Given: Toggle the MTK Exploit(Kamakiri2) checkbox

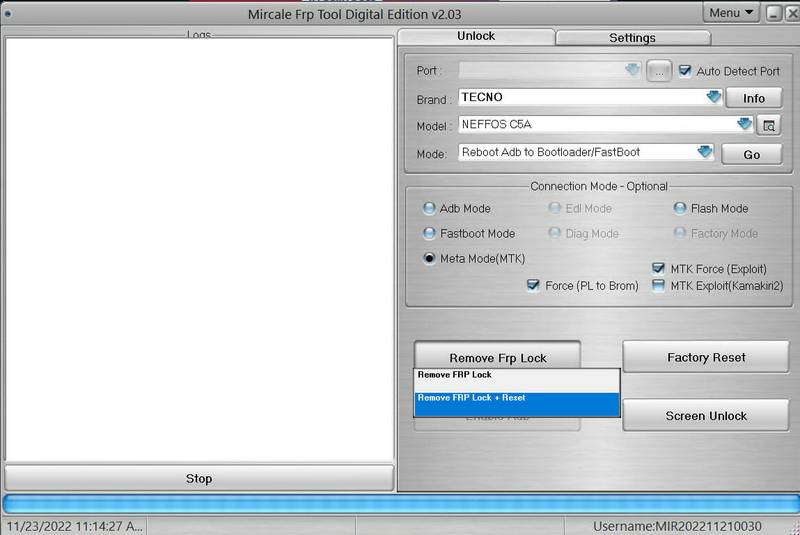Looking at the screenshot, I should tap(658, 285).
